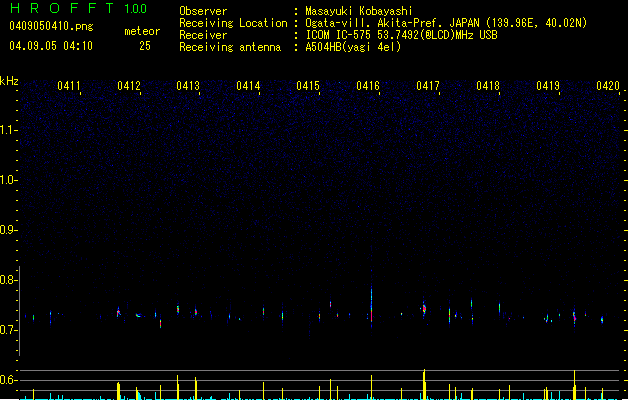Click the 0.8 frequency axis label
Image resolution: width=629 pixels, height=400 pixels.
[x=8, y=280]
